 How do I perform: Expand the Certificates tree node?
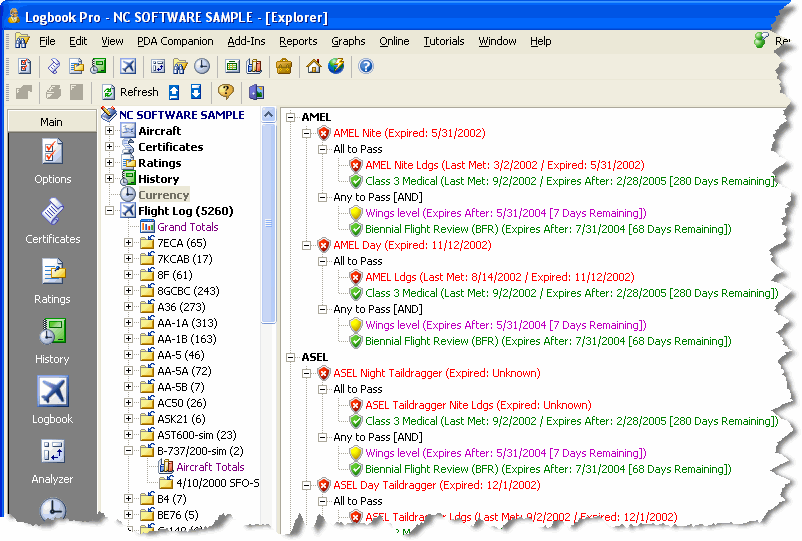pos(109,147)
